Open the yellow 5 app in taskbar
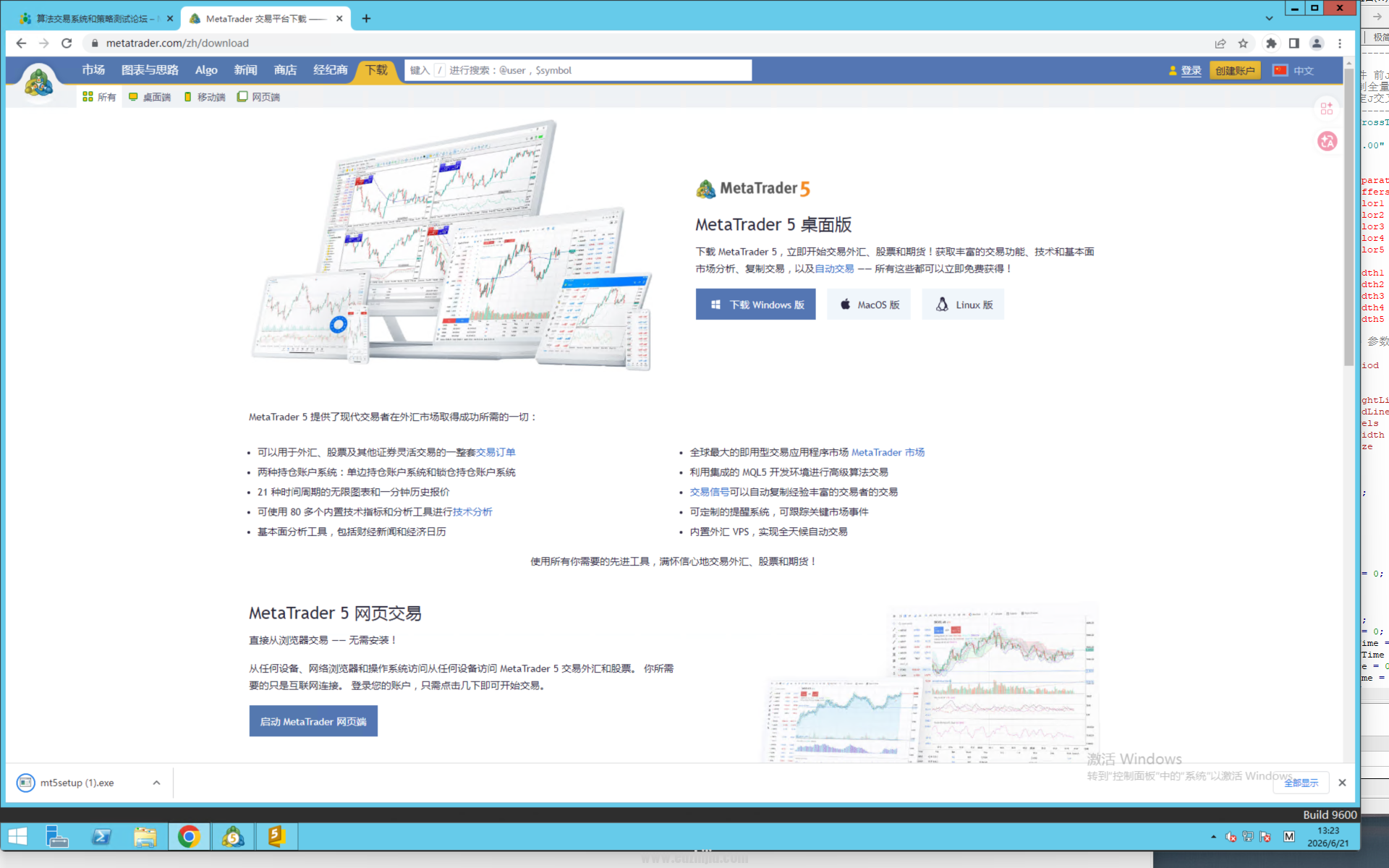The width and height of the screenshot is (1389, 868). (276, 837)
